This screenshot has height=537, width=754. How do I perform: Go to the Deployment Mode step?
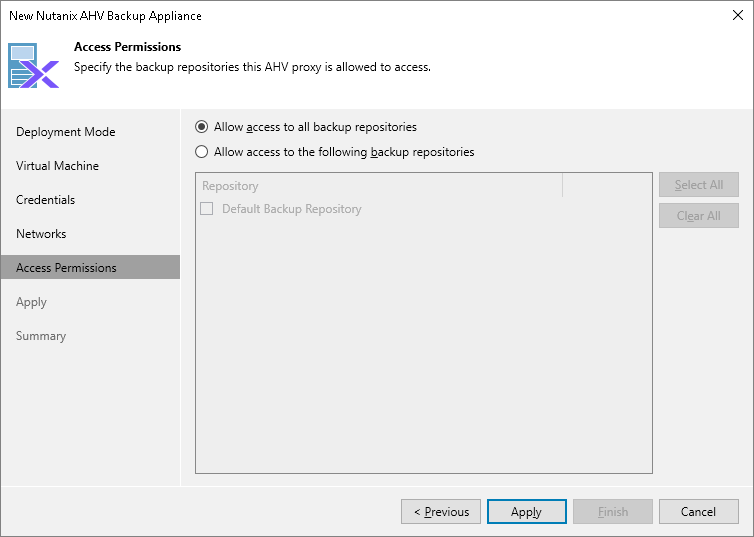pos(66,132)
